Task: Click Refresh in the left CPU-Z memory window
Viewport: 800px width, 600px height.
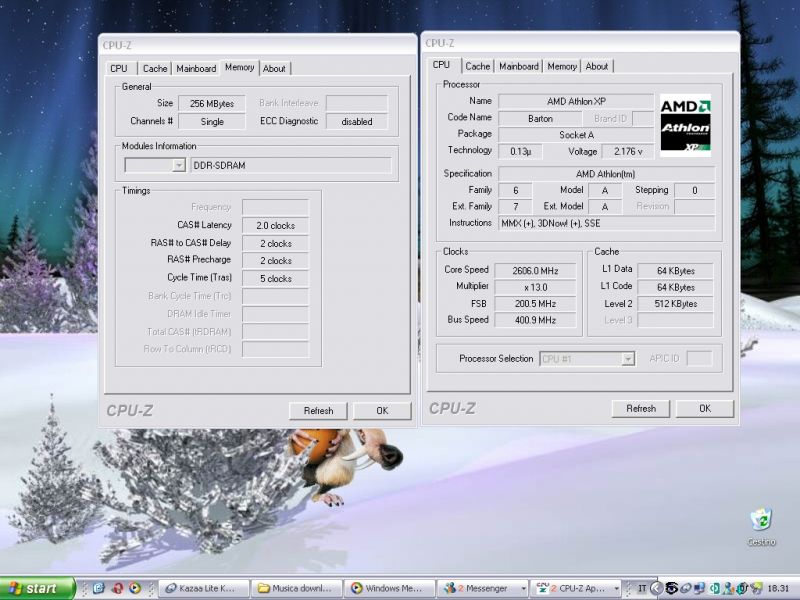Action: click(x=318, y=411)
